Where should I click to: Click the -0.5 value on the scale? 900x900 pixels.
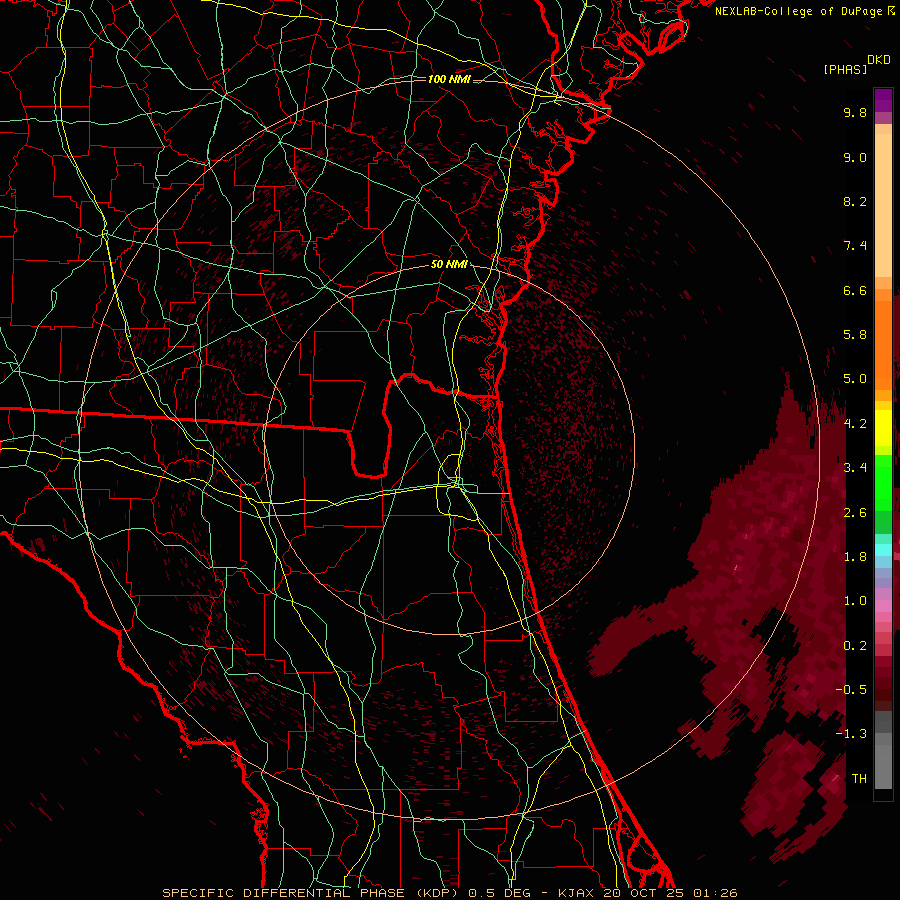(x=851, y=690)
